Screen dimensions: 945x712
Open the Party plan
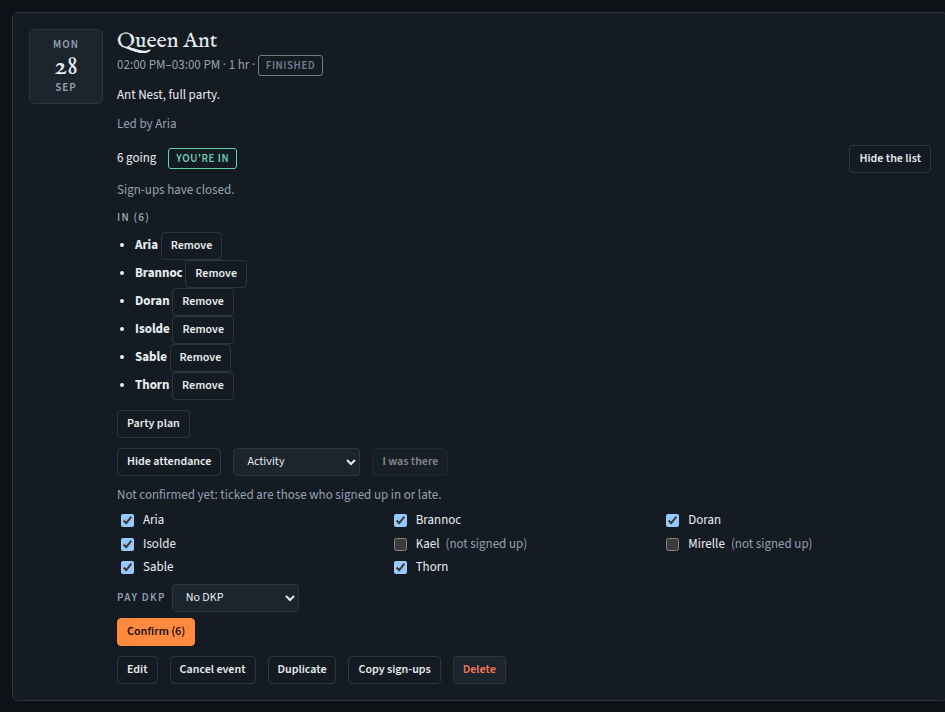pyautogui.click(x=153, y=424)
